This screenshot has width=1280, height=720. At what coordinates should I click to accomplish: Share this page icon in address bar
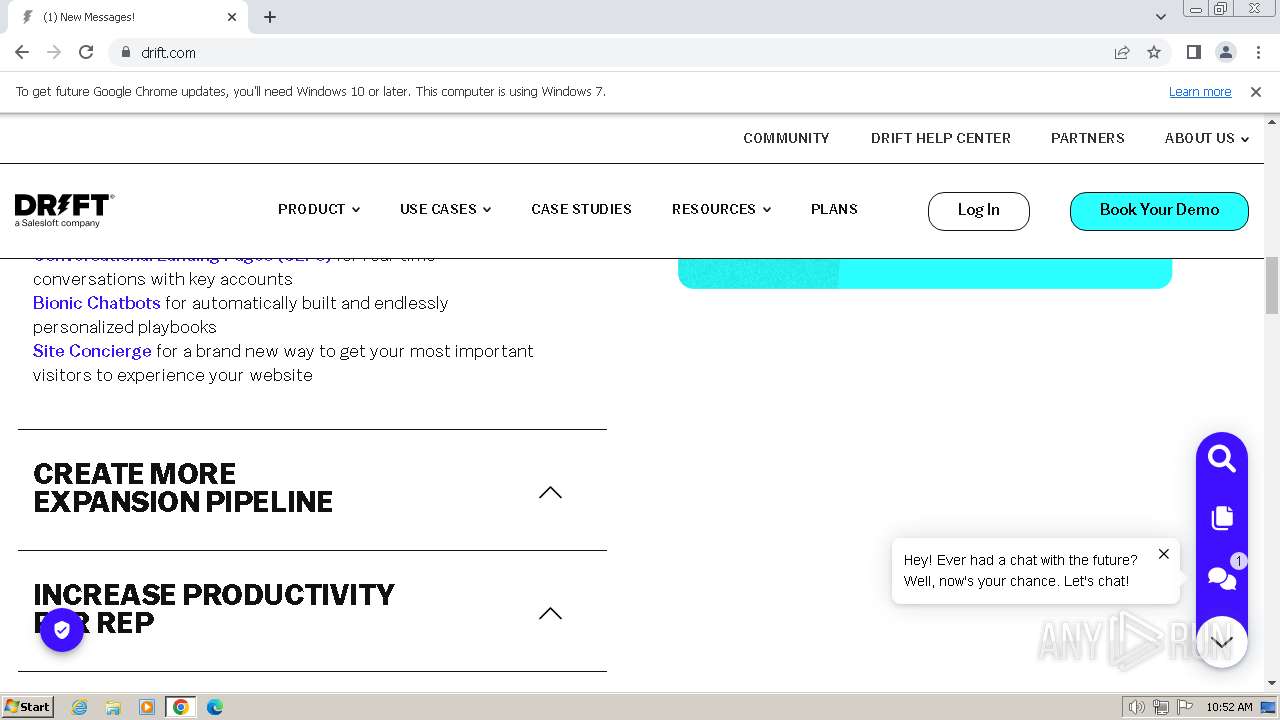coord(1122,52)
